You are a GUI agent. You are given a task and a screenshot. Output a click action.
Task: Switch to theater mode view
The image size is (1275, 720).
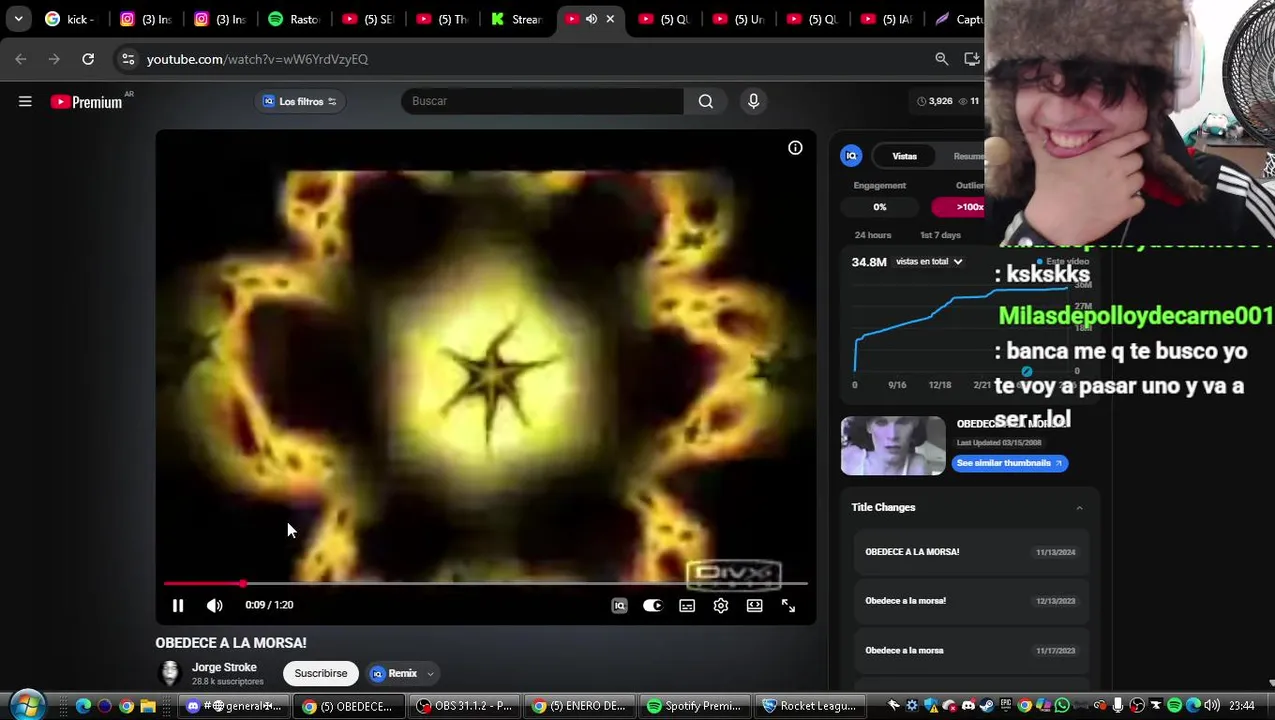point(755,605)
